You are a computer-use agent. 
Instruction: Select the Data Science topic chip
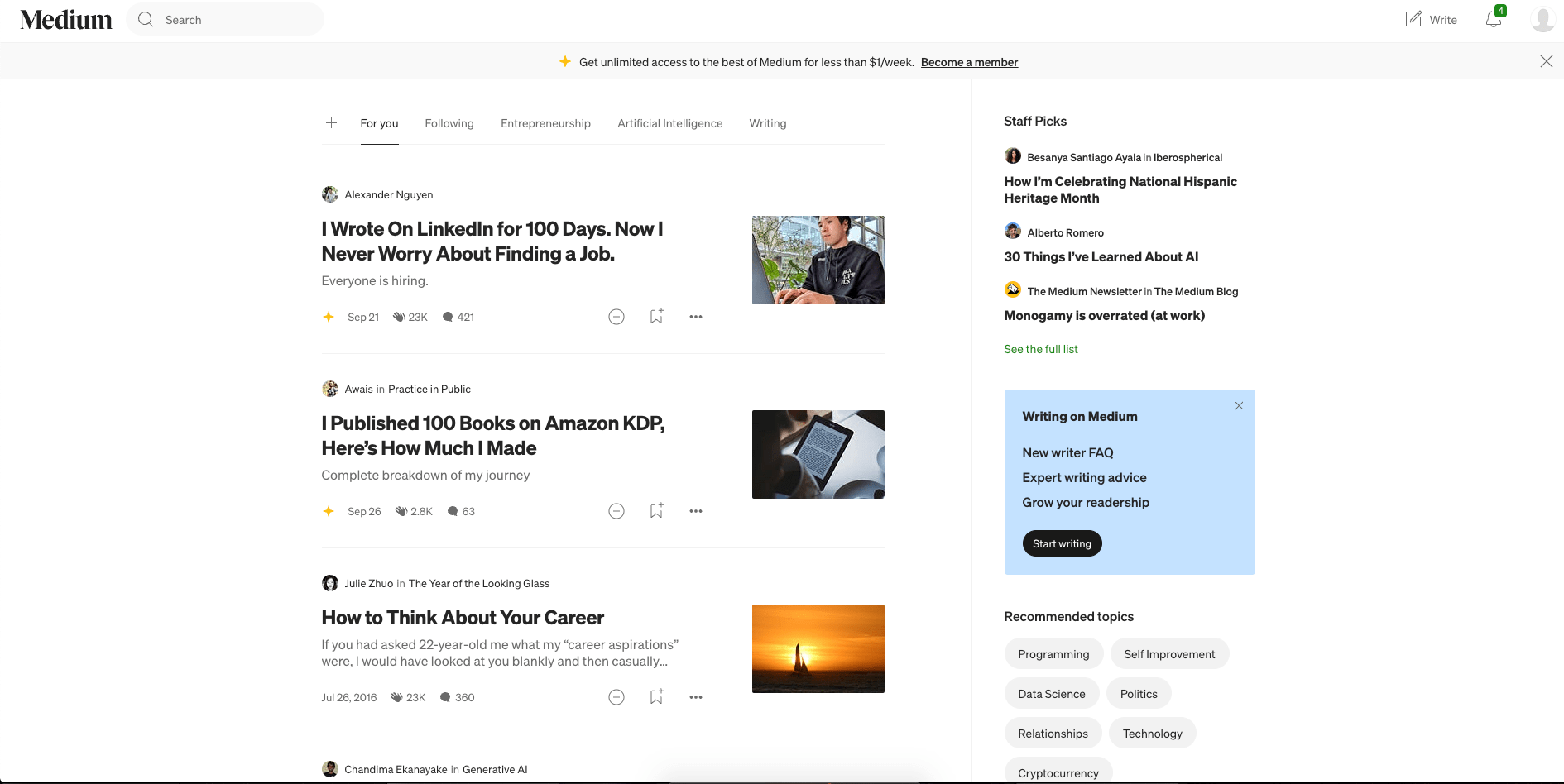(x=1052, y=694)
